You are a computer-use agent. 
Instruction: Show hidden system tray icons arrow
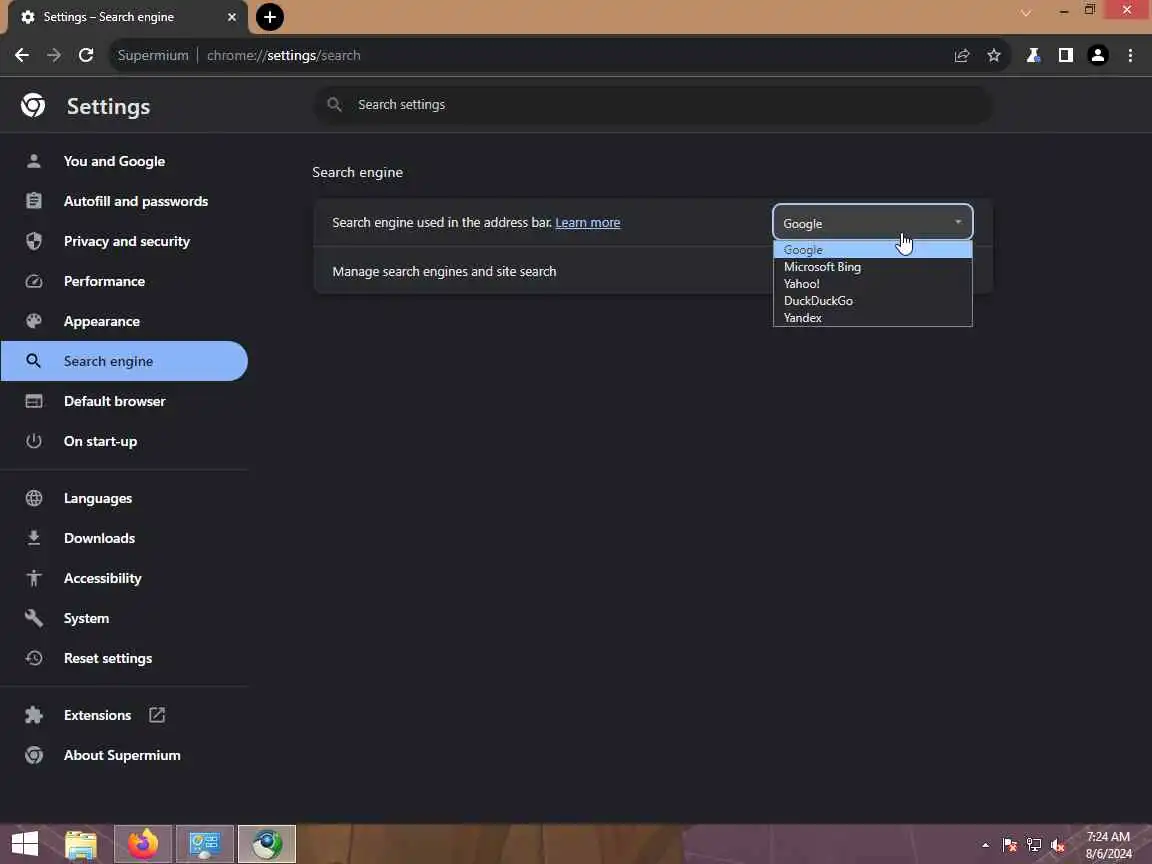(985, 845)
